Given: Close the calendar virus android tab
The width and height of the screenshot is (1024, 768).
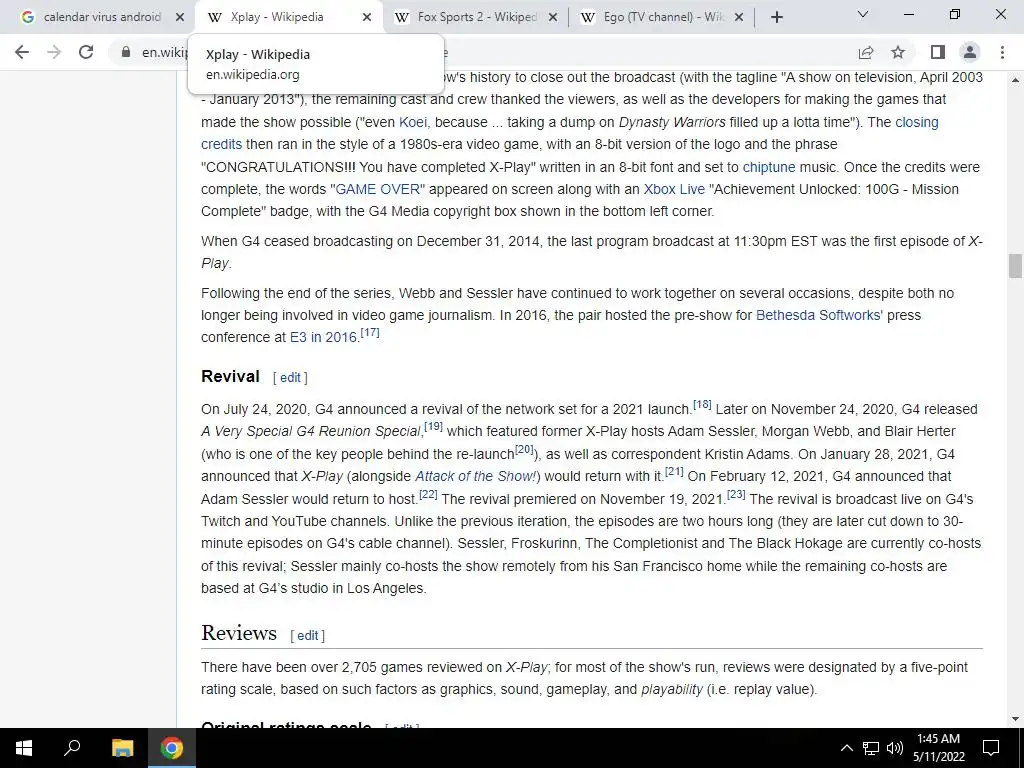Looking at the screenshot, I should point(180,17).
